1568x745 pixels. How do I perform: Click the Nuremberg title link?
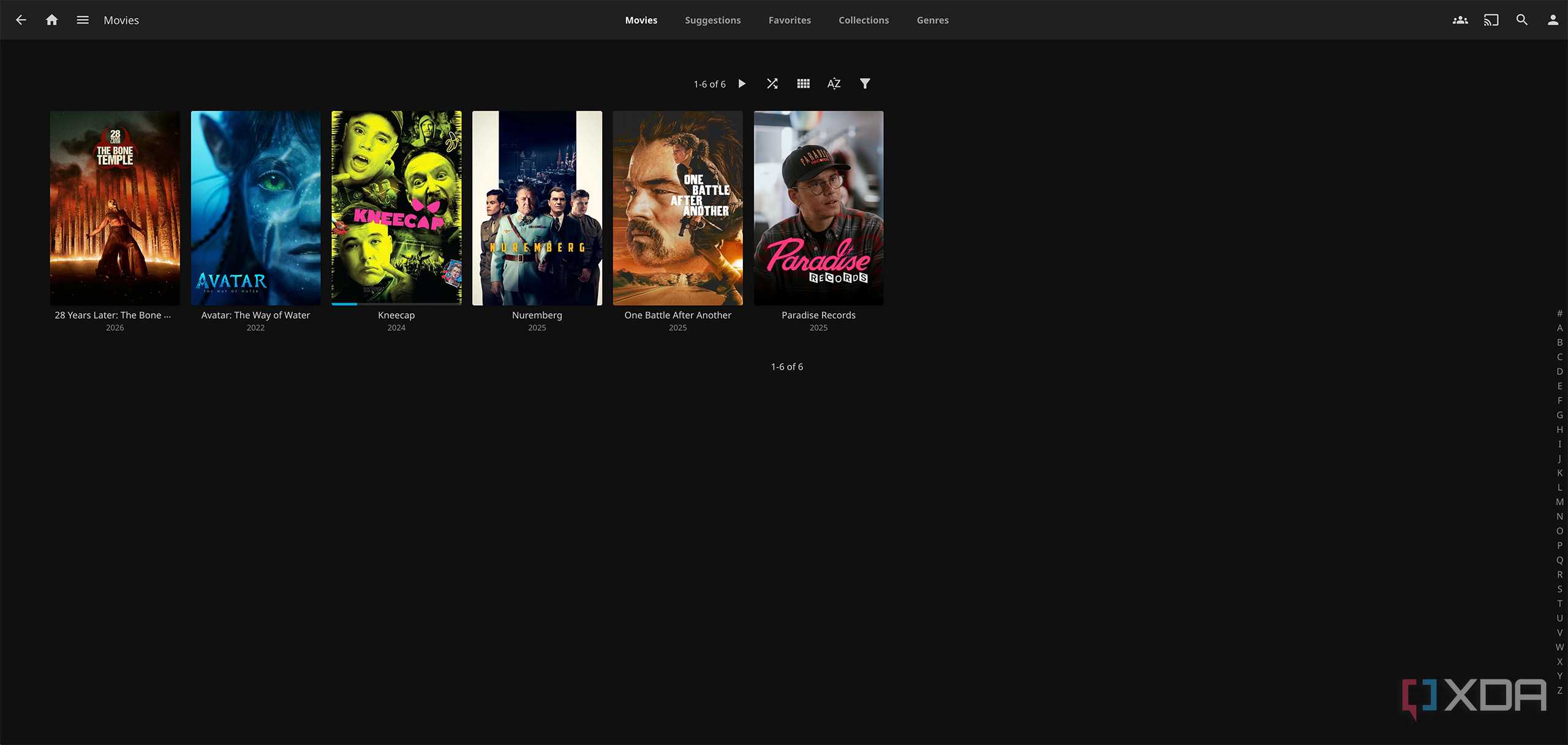click(537, 315)
